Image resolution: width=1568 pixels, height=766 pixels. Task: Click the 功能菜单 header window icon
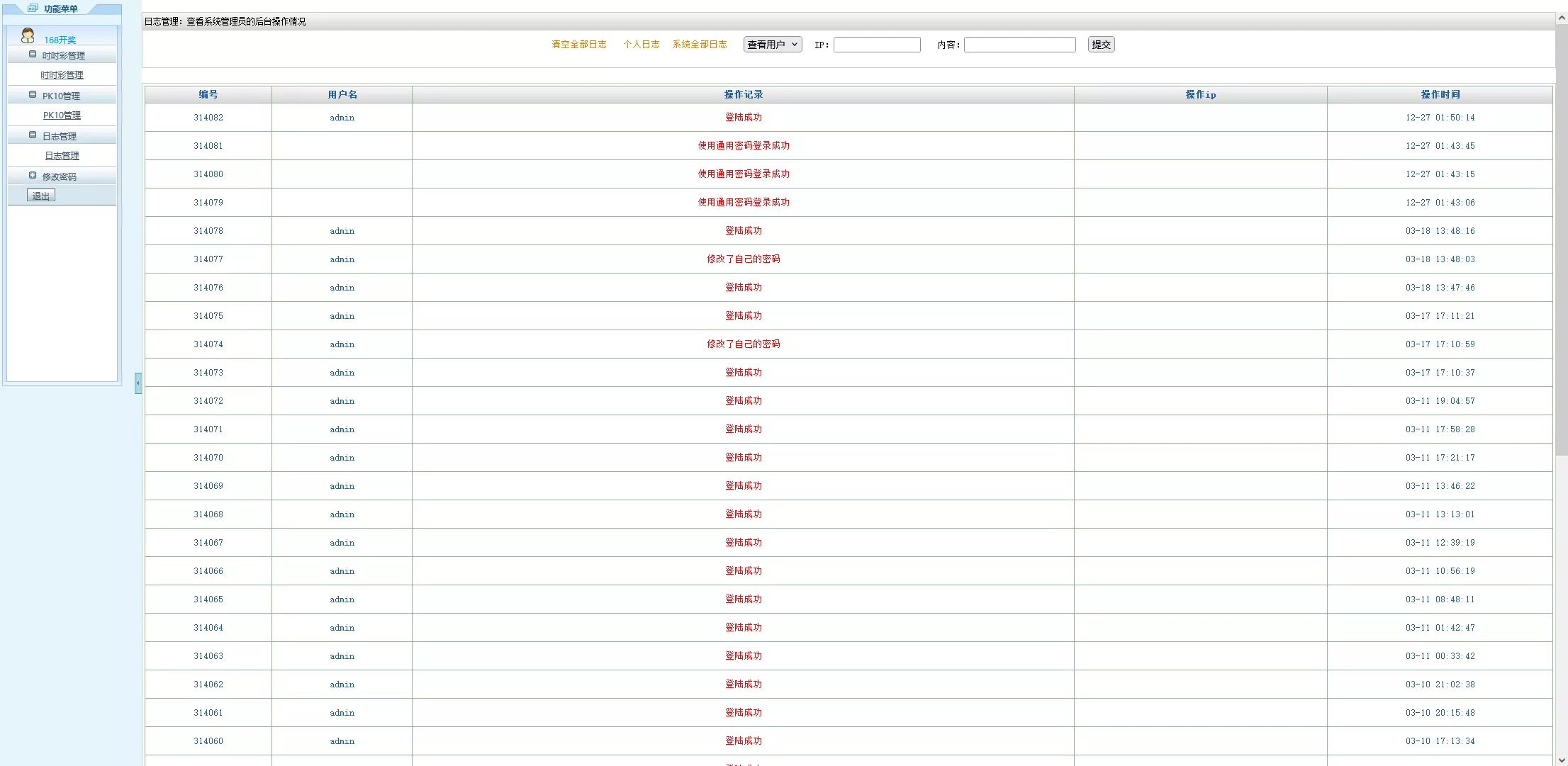[x=33, y=9]
